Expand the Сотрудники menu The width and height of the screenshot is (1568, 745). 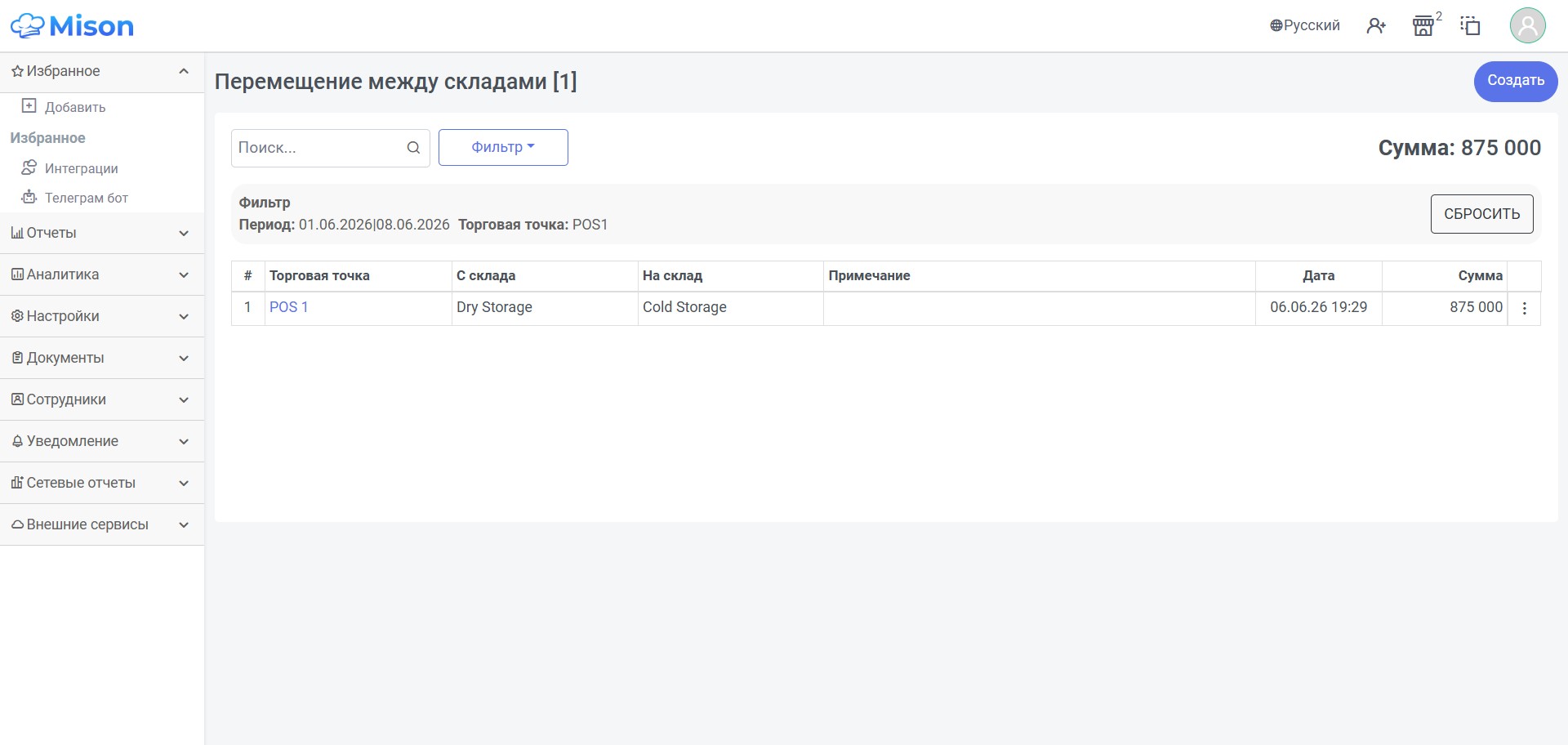tap(102, 400)
